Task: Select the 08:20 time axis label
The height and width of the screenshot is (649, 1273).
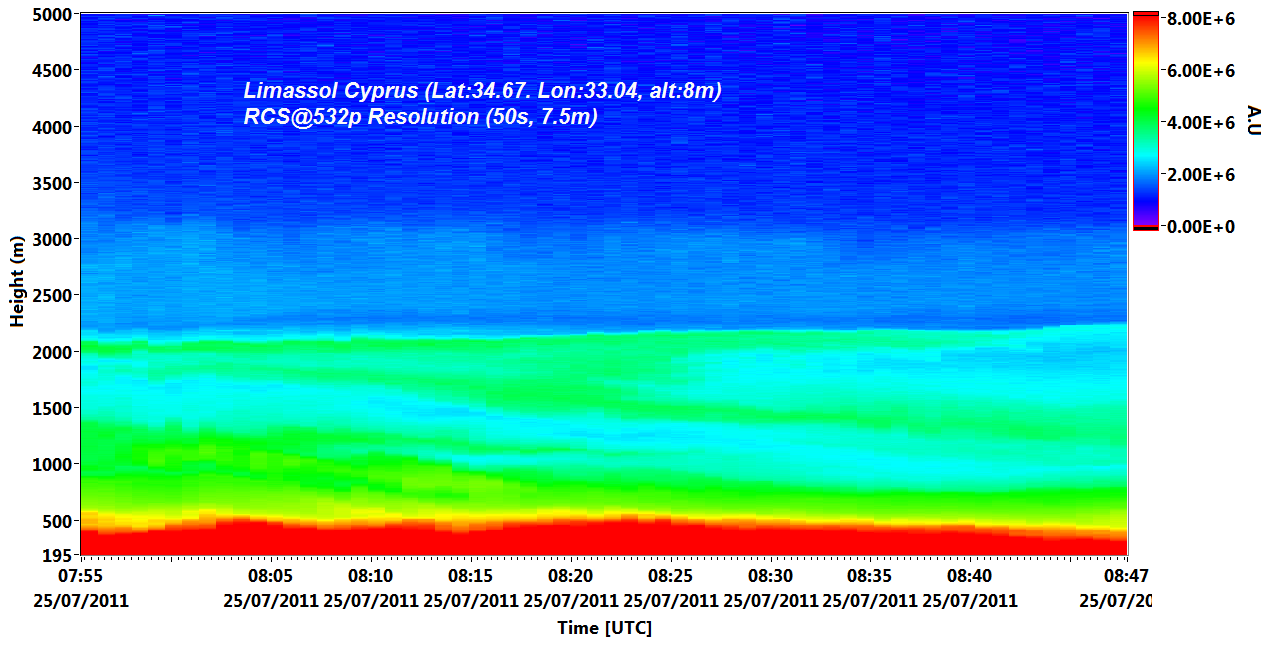Action: pos(570,577)
